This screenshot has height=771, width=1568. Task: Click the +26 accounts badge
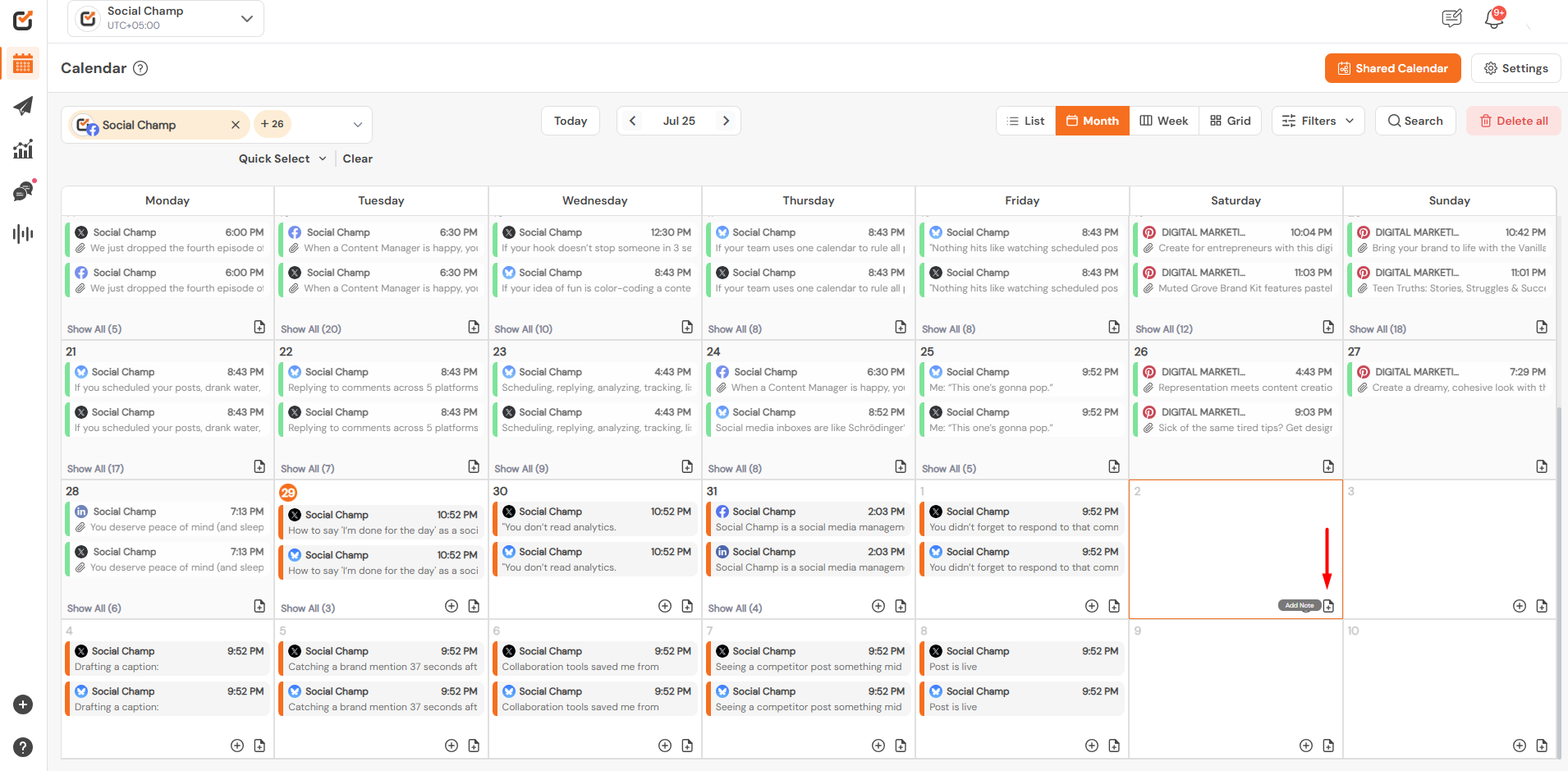[273, 124]
